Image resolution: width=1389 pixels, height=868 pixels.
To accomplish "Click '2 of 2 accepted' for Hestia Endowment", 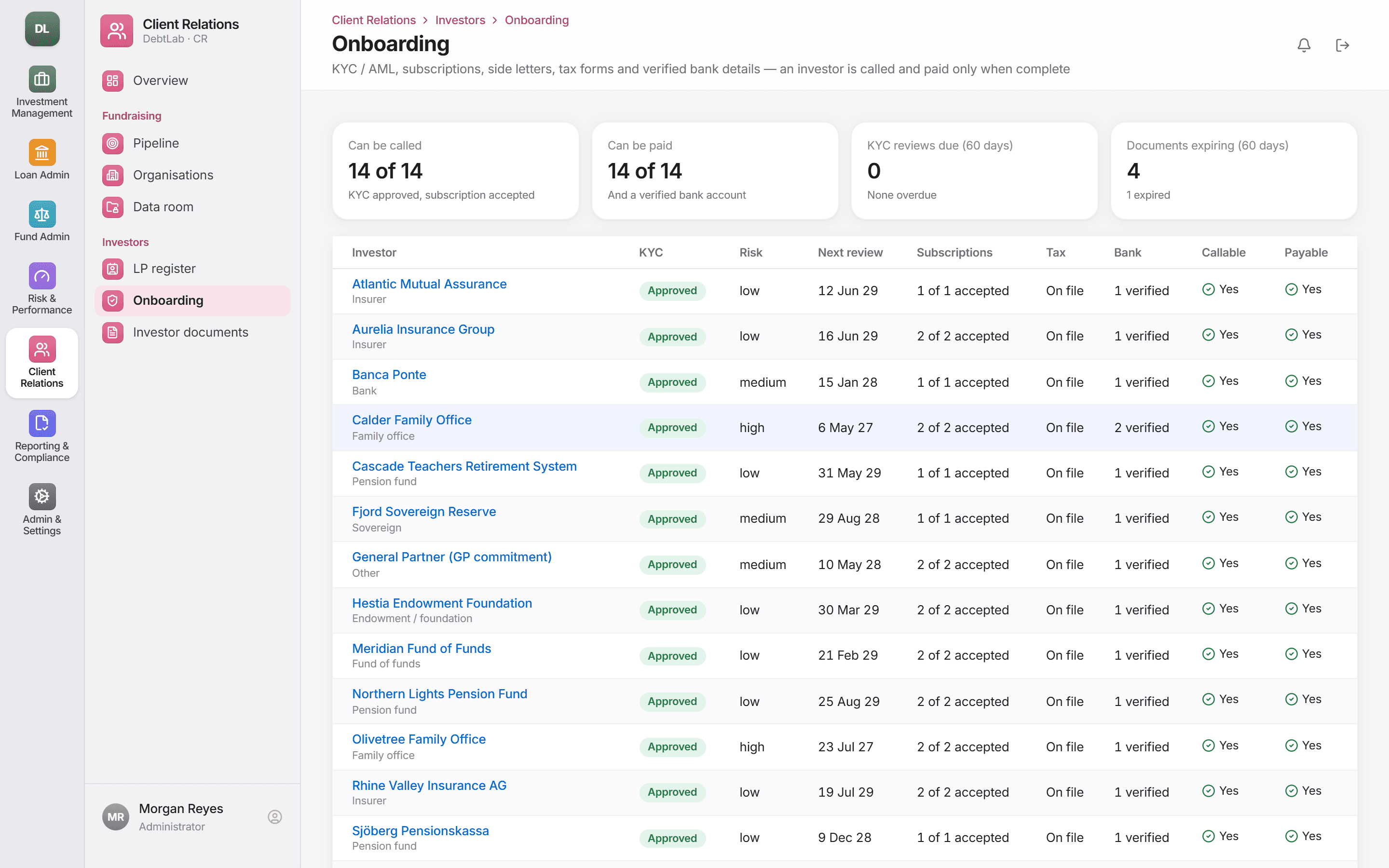I will (x=963, y=610).
